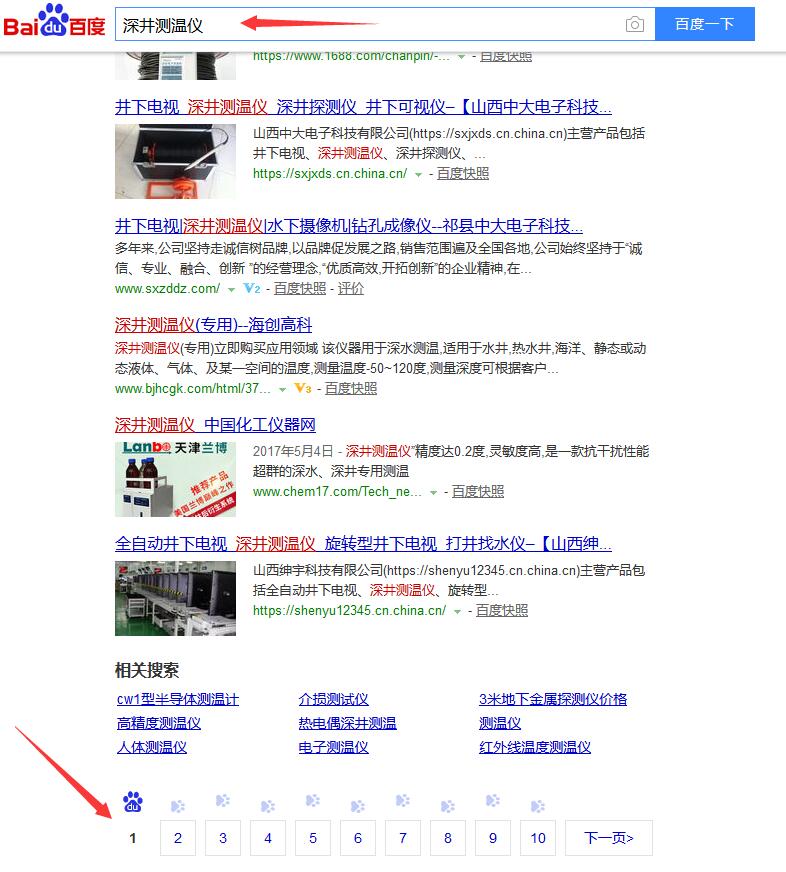Image resolution: width=786 pixels, height=872 pixels.
Task: Open the 天津兰博 Lanbo result thumbnail
Action: [x=175, y=478]
